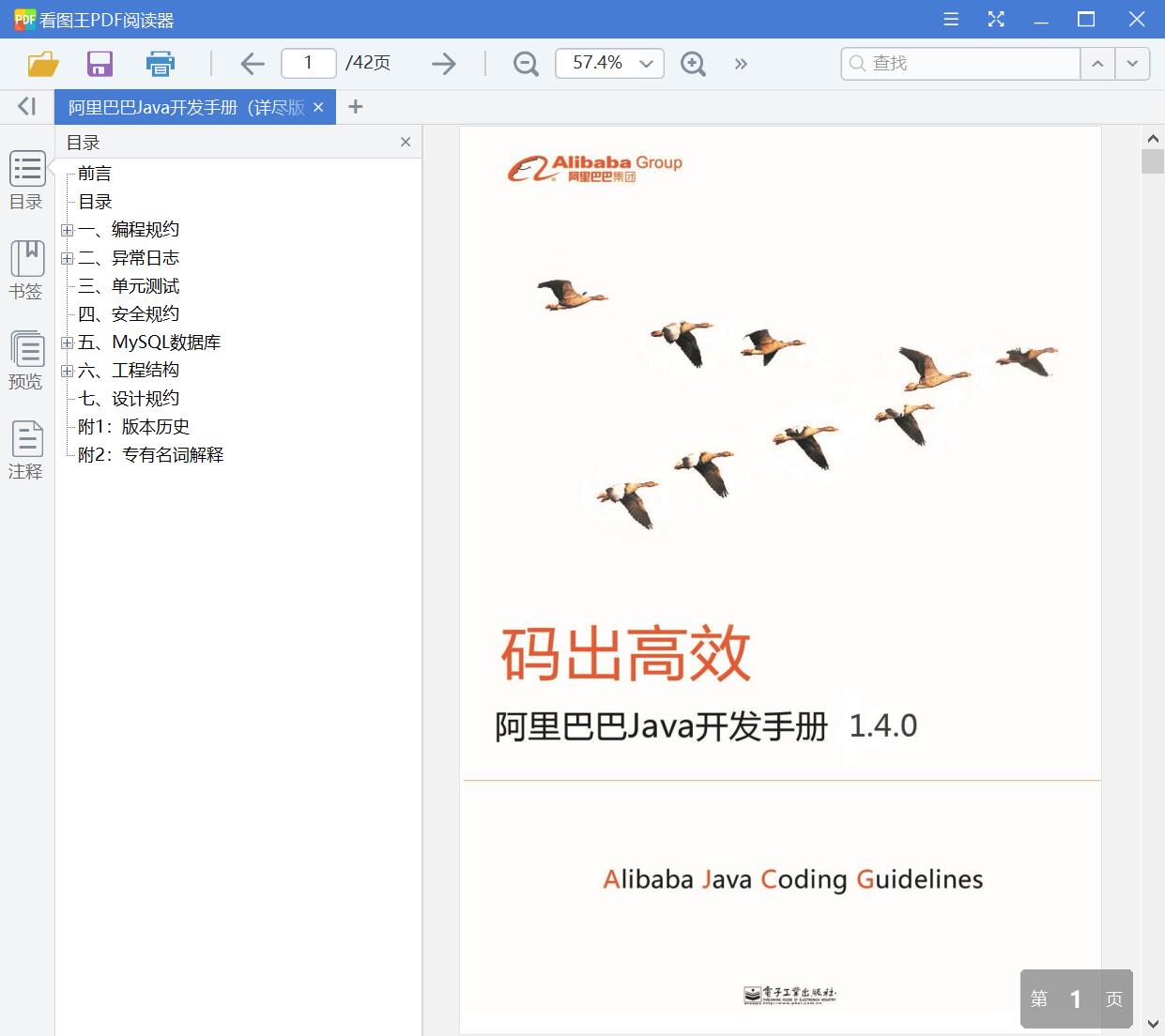The width and height of the screenshot is (1165, 1036).
Task: Open the 书签 bookmarks panel
Action: (x=27, y=271)
